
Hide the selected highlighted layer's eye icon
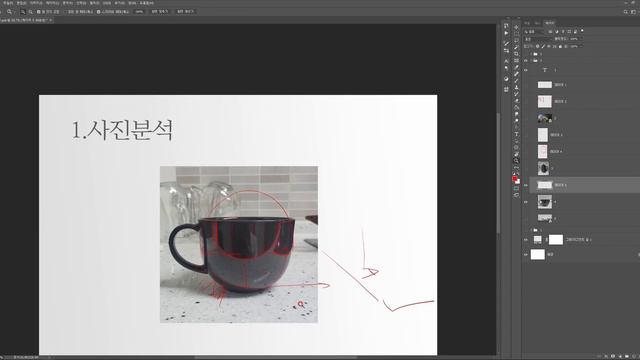526,185
